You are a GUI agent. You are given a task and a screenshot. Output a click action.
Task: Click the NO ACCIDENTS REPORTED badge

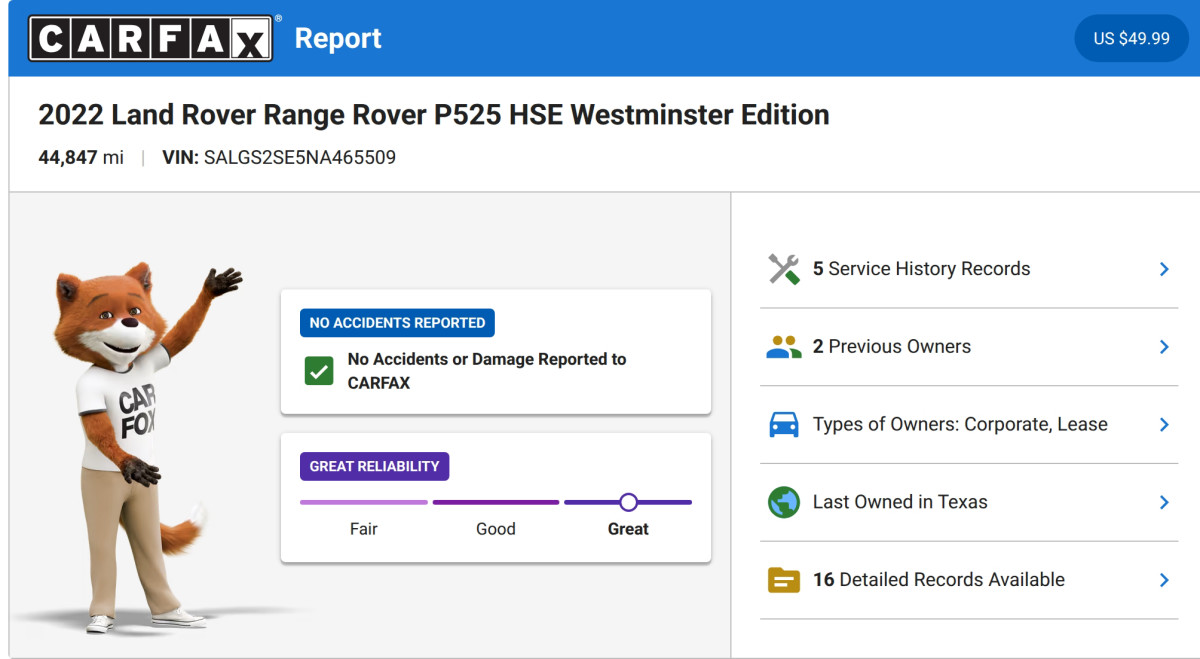tap(397, 323)
